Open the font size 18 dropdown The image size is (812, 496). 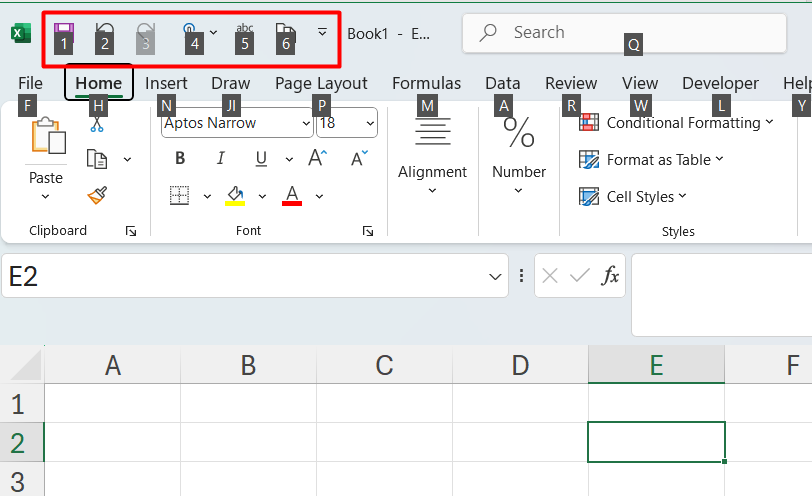coord(370,123)
